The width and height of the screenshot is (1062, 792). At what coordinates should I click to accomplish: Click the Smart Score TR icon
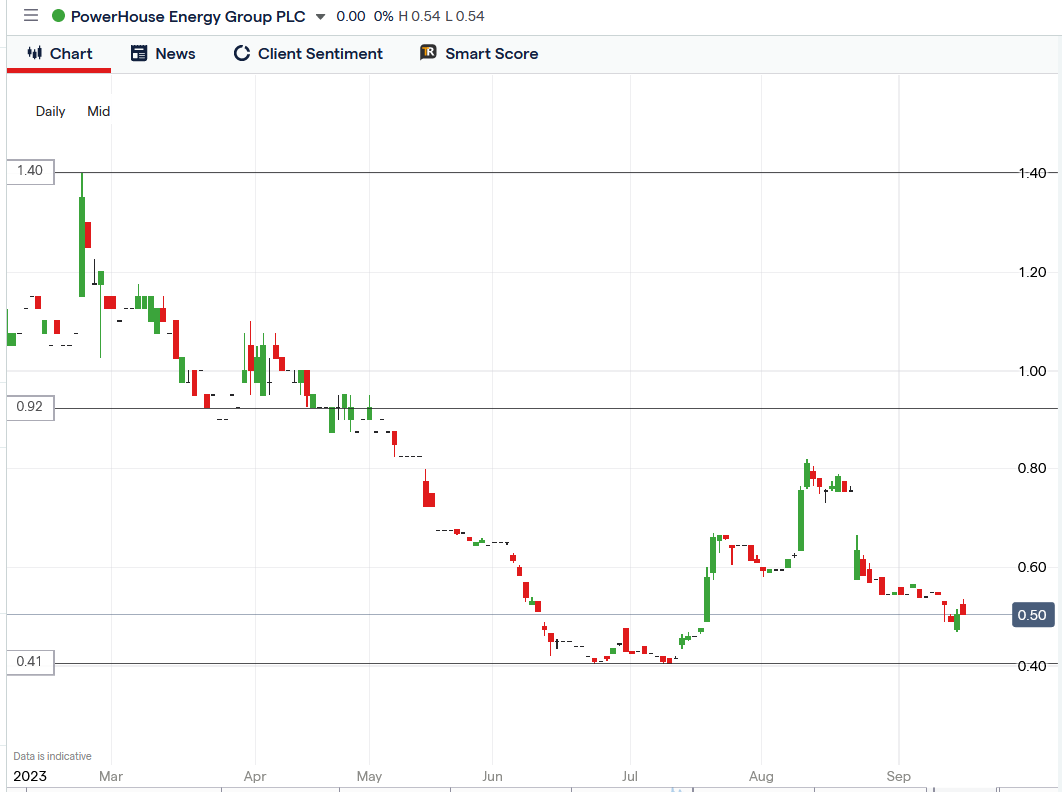pos(428,52)
